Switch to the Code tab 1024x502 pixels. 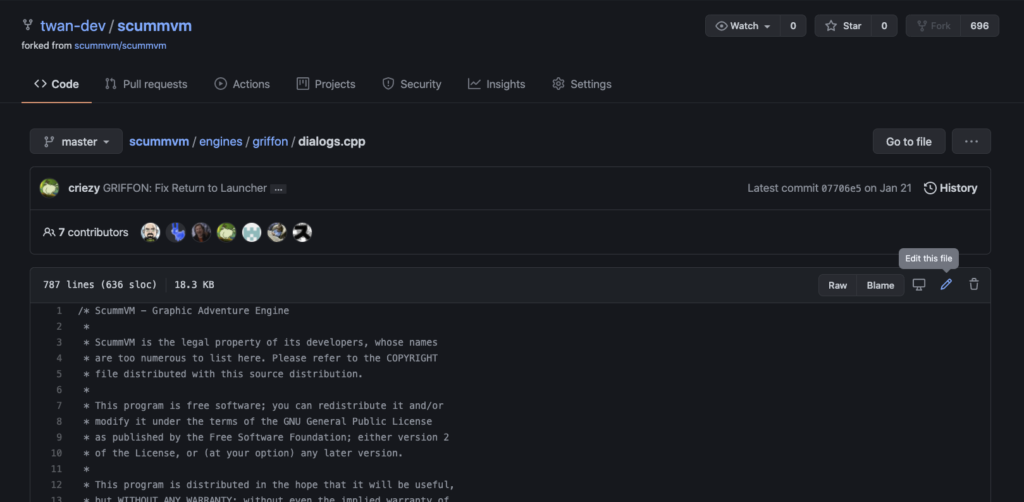(x=56, y=84)
